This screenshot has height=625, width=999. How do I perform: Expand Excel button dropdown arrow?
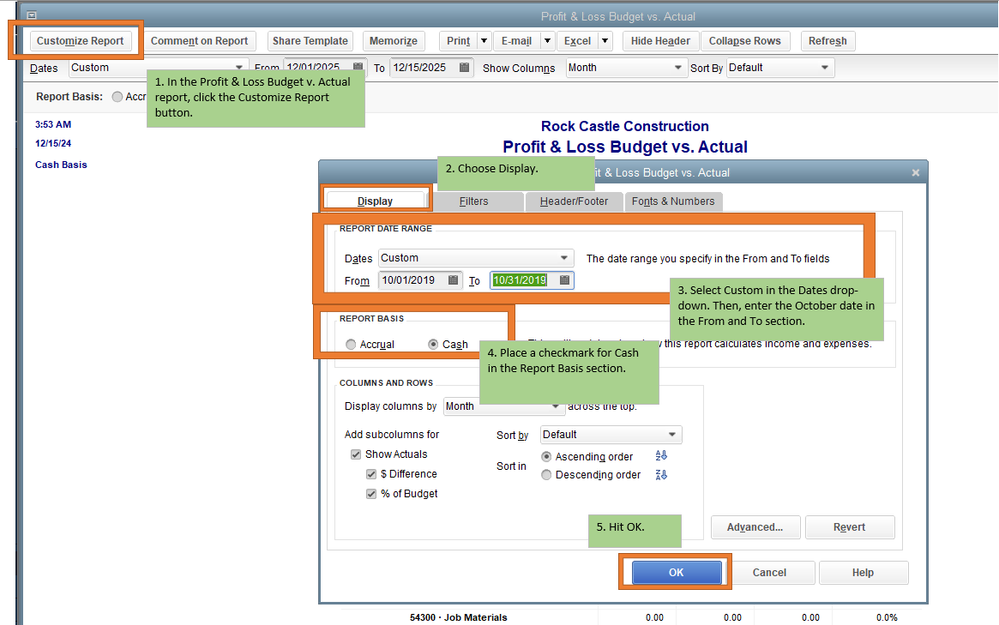pos(605,41)
